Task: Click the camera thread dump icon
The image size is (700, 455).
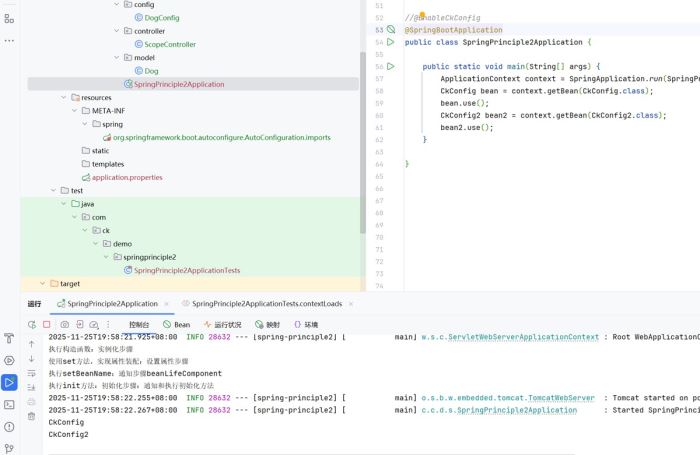Action: pos(65,325)
